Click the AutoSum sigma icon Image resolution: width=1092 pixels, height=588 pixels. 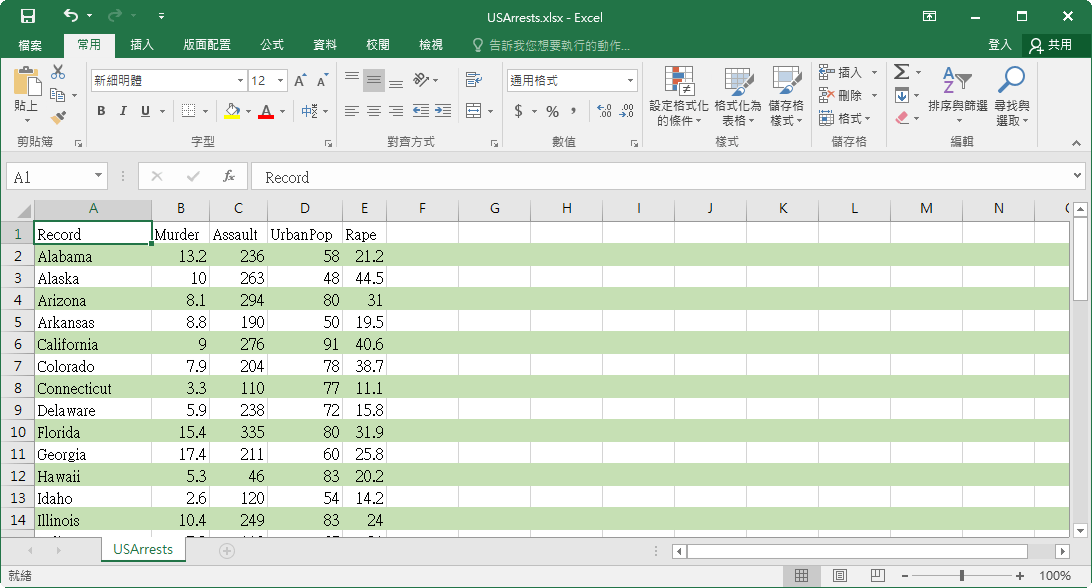point(901,72)
